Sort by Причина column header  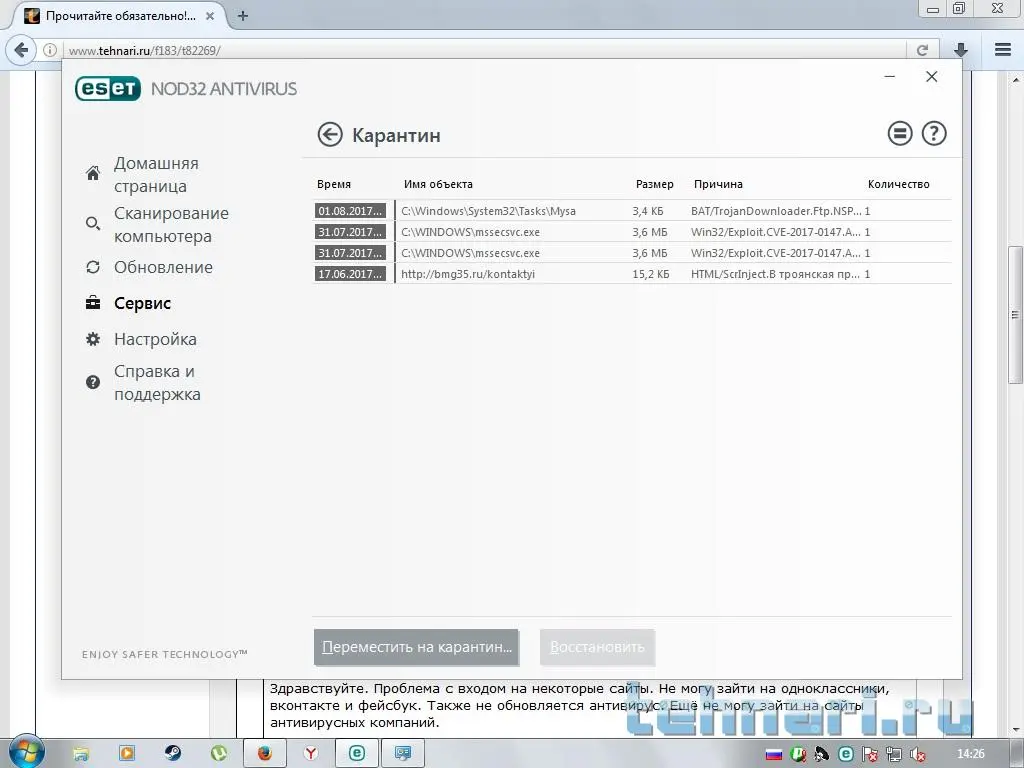[x=718, y=184]
